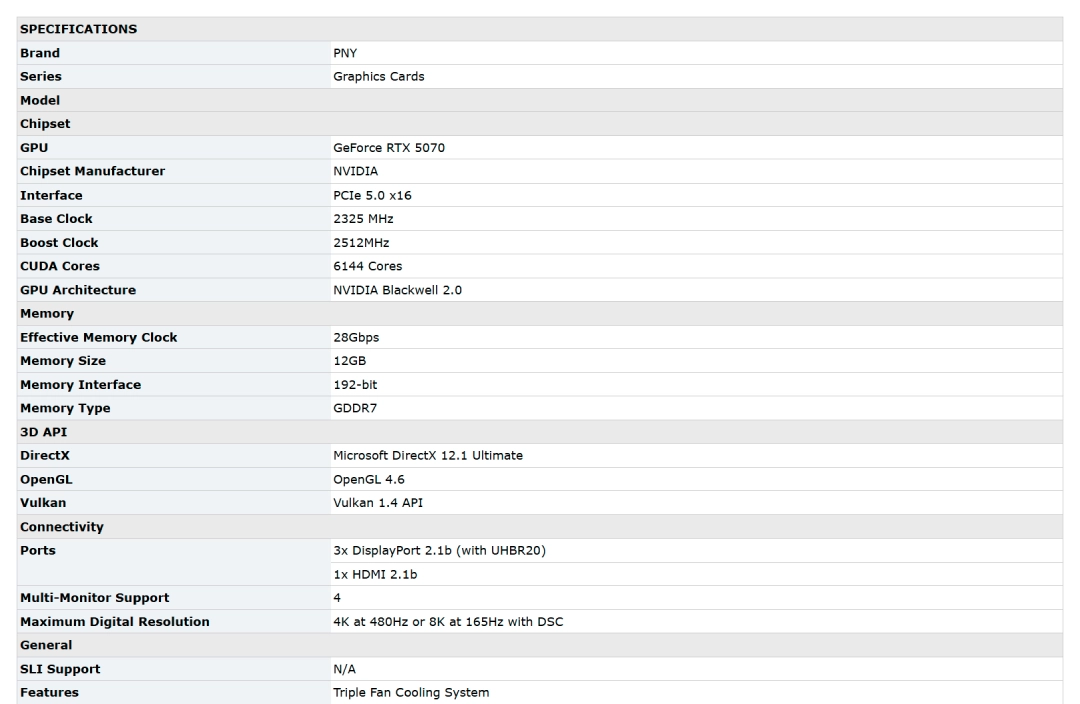The width and height of the screenshot is (1080, 704).
Task: Click the Microsoft DirectX 12.1 Ultimate value
Action: pyautogui.click(x=427, y=456)
